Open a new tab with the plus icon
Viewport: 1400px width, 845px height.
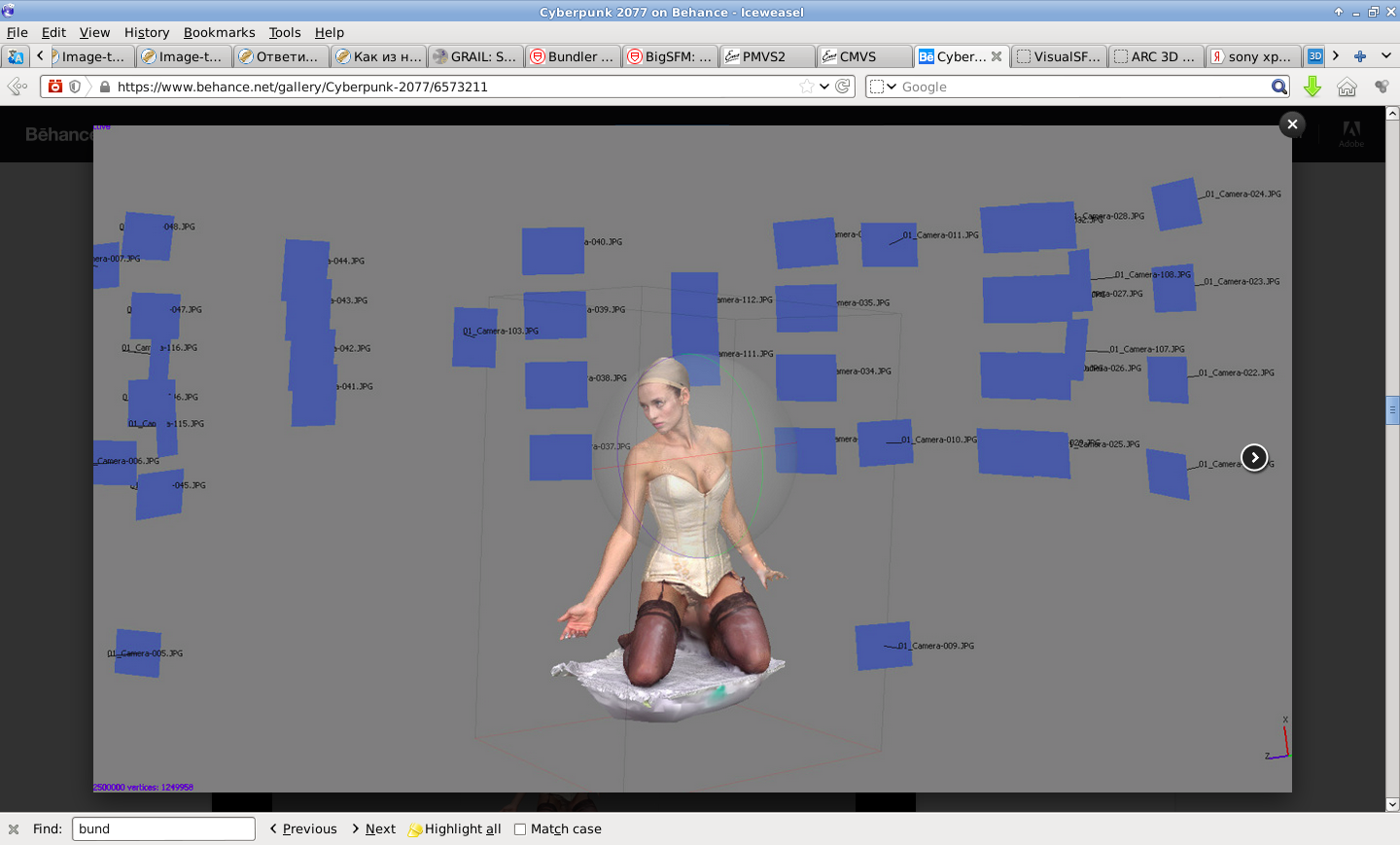point(1360,56)
